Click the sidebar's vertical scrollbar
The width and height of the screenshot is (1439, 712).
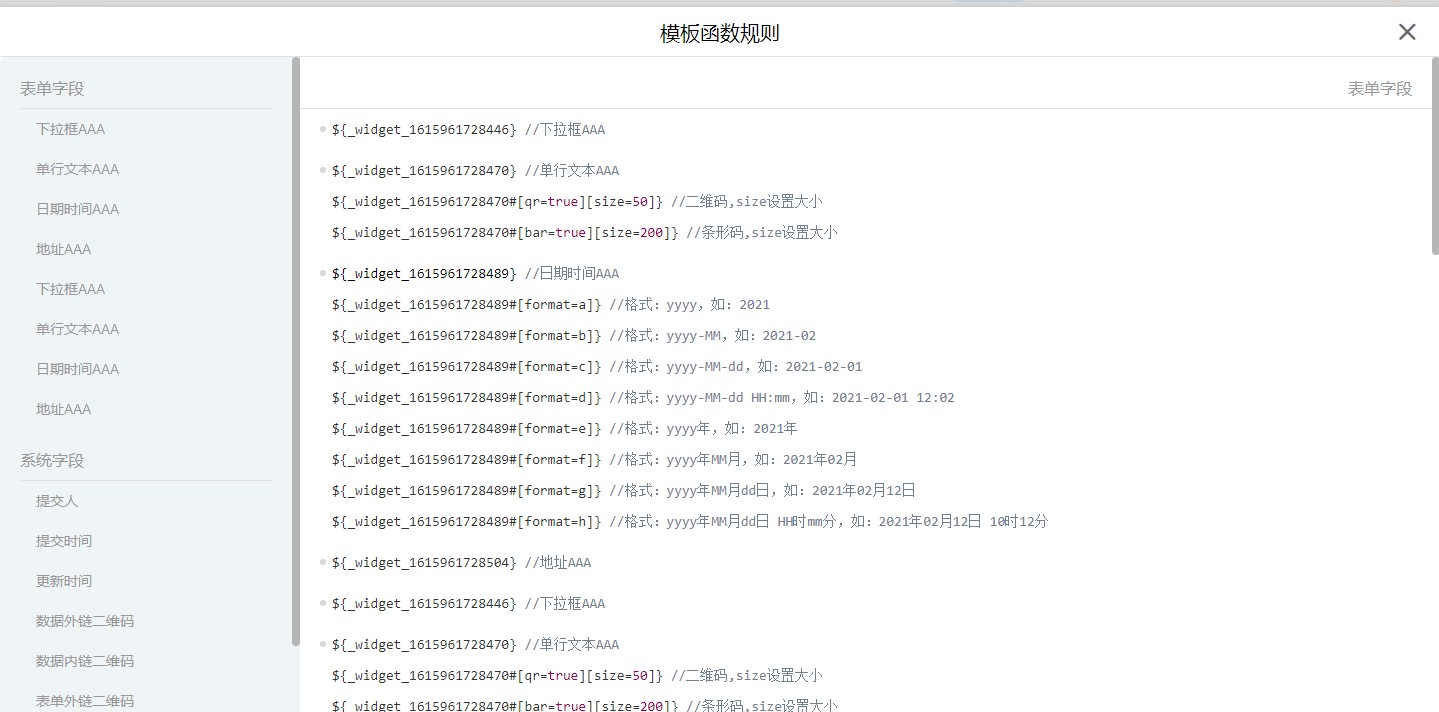click(295, 350)
